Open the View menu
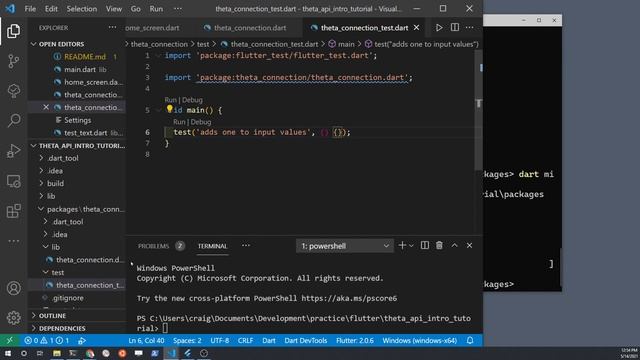The width and height of the screenshot is (640, 360). click(113, 9)
